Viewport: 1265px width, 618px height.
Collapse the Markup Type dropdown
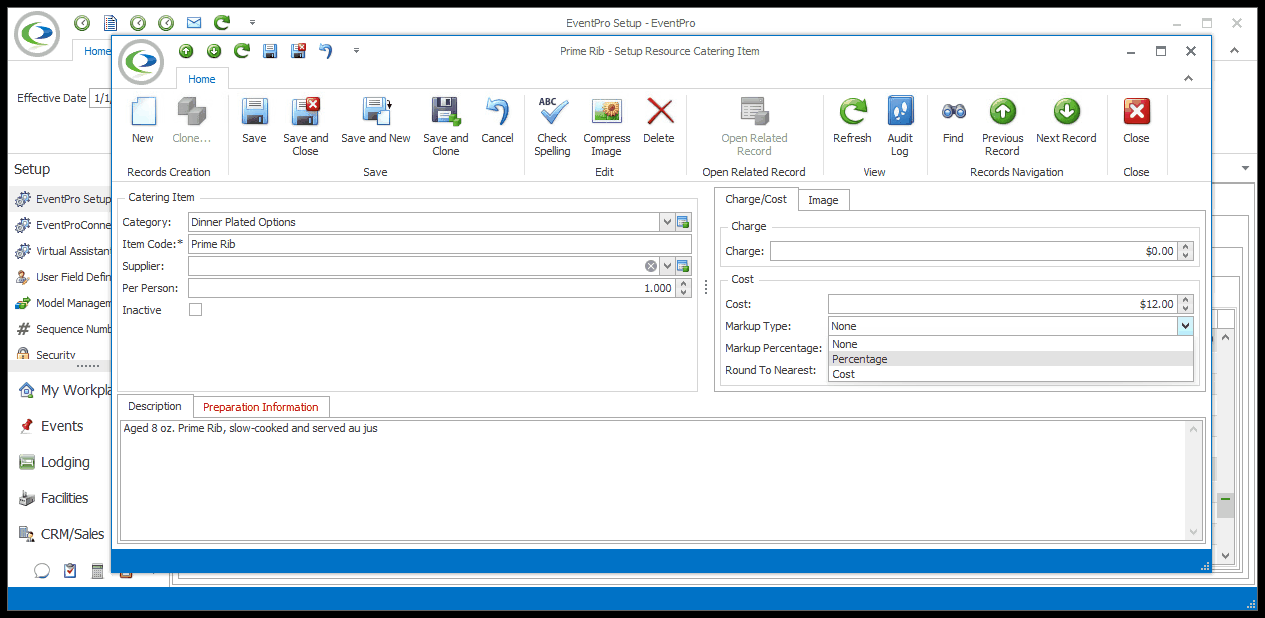click(1185, 326)
